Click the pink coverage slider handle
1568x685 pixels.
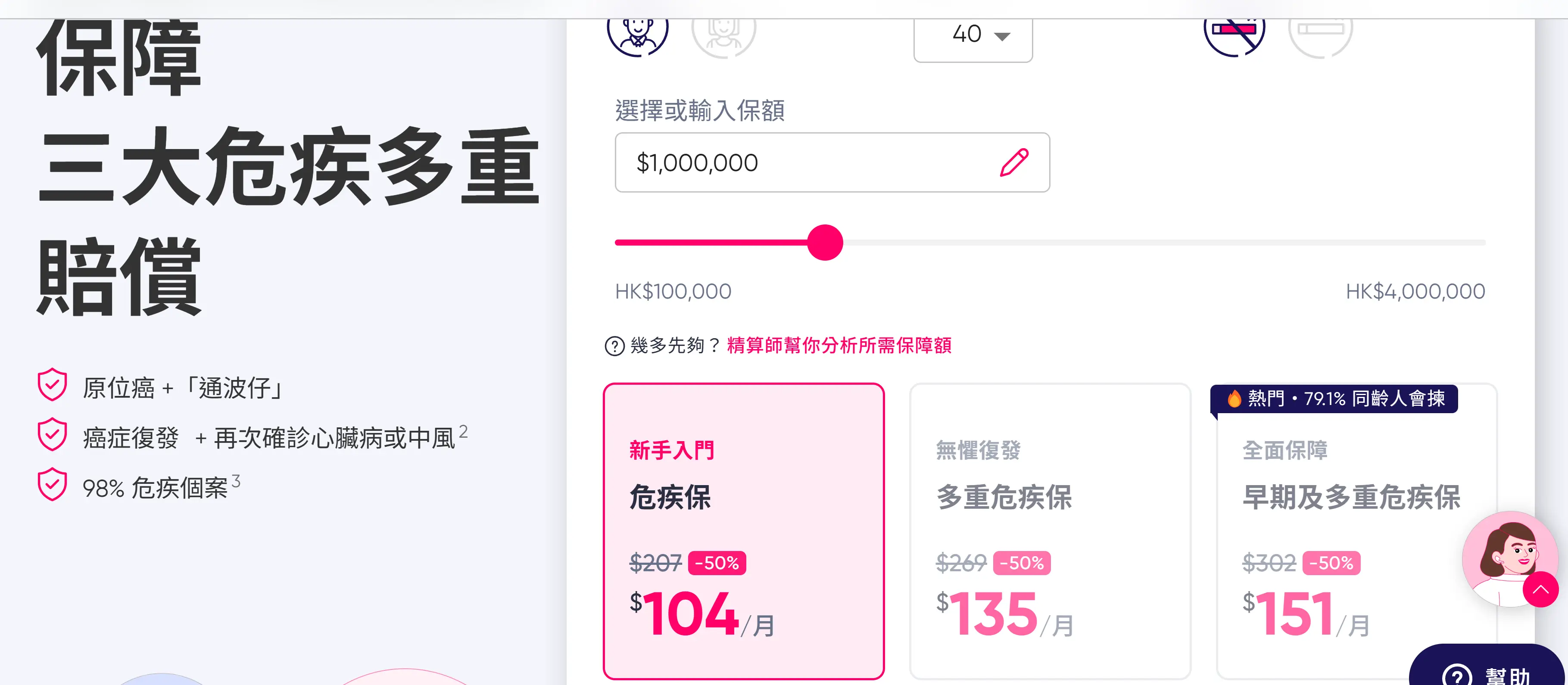click(825, 243)
